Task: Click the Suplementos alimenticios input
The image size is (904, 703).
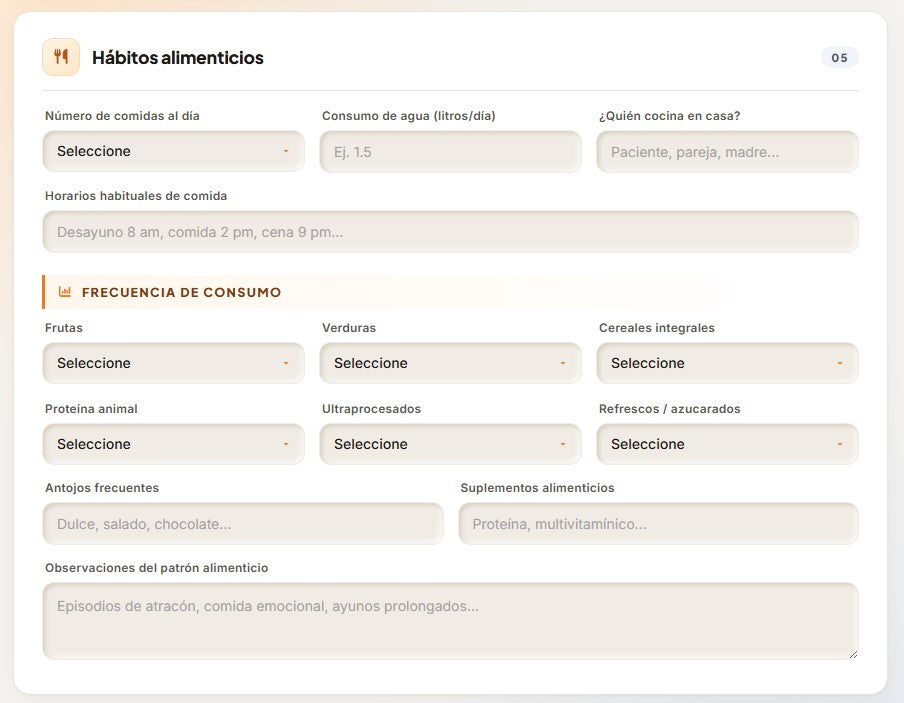Action: click(x=658, y=524)
